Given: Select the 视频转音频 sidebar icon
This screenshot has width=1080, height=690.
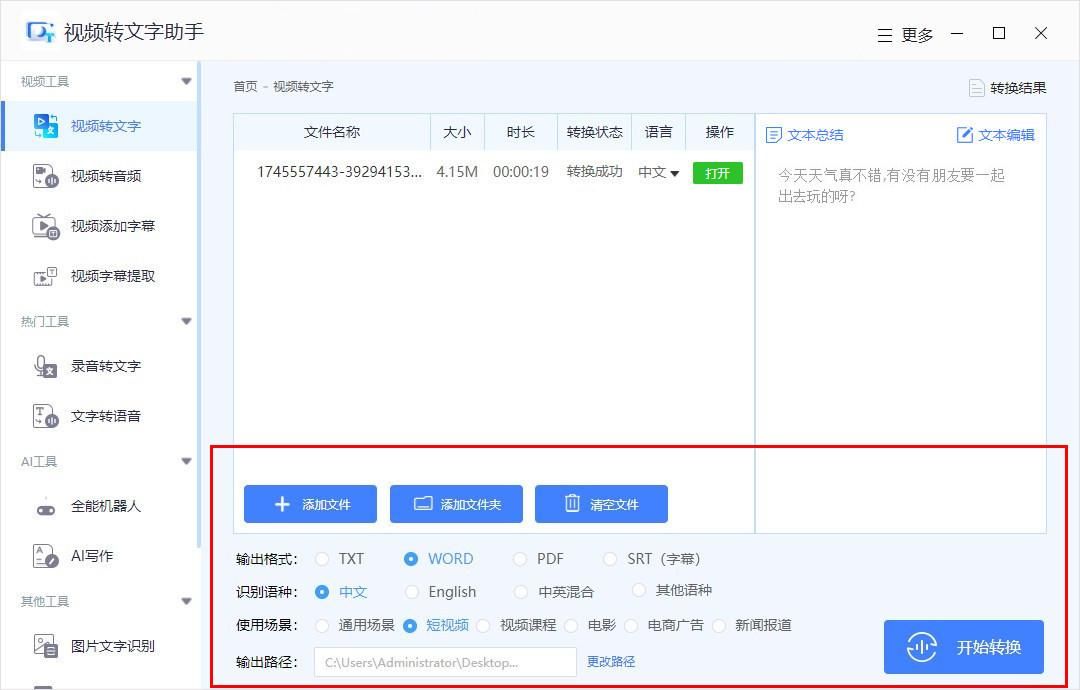Looking at the screenshot, I should pyautogui.click(x=46, y=176).
